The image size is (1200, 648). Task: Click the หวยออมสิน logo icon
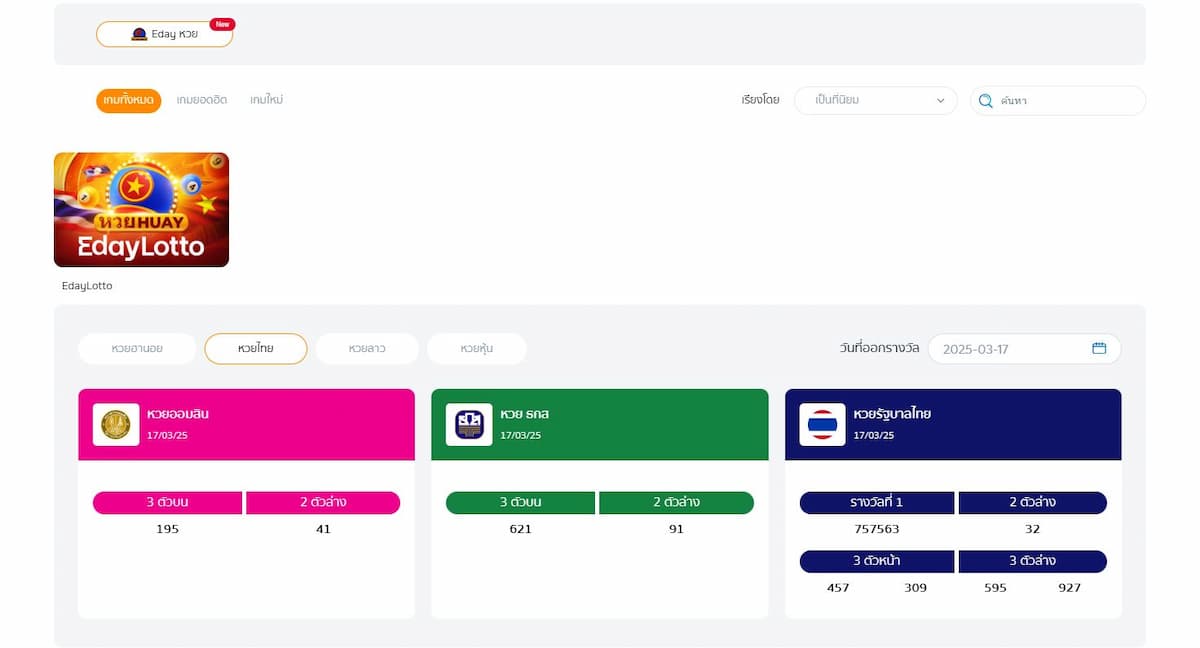[x=116, y=424]
